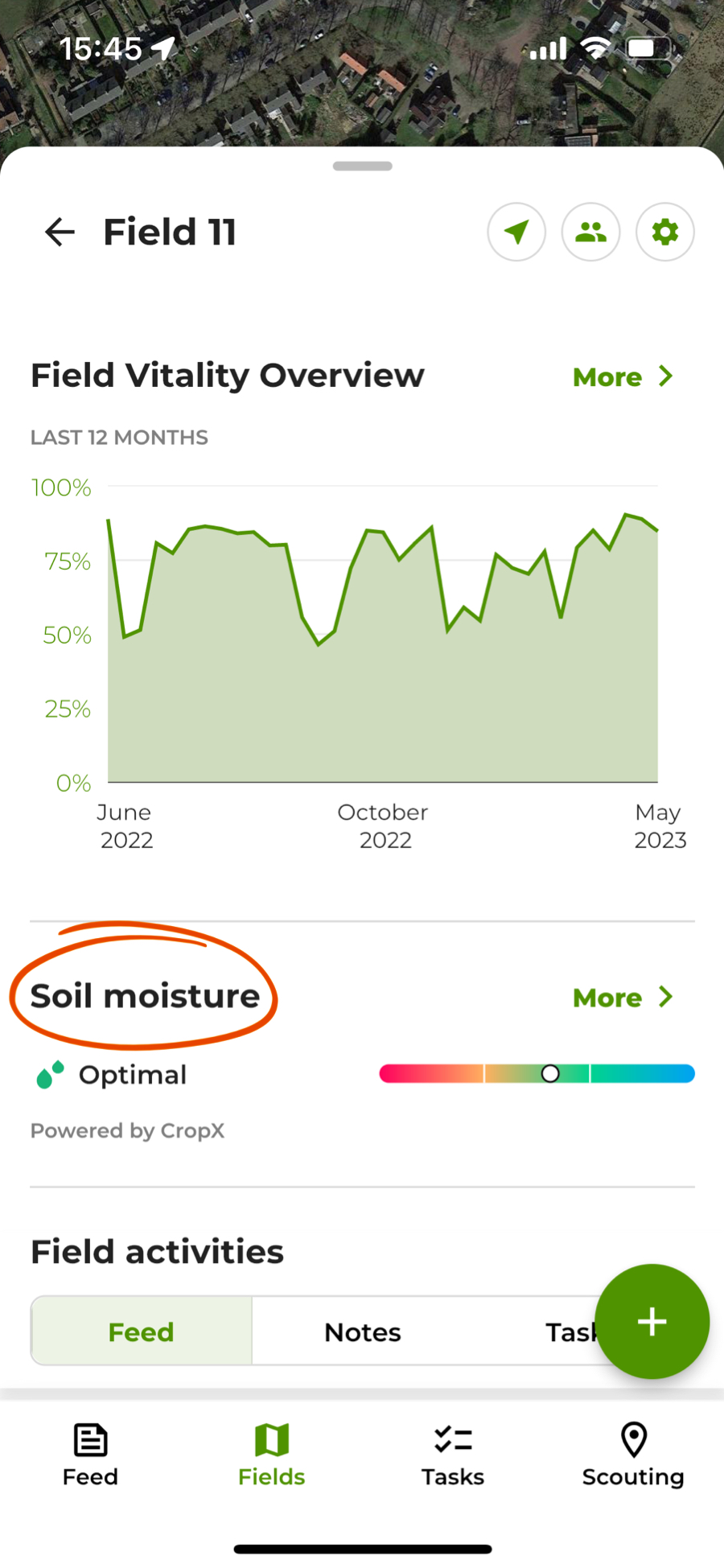The width and height of the screenshot is (724, 1568).
Task: Tap the green plus add button
Action: point(652,1321)
